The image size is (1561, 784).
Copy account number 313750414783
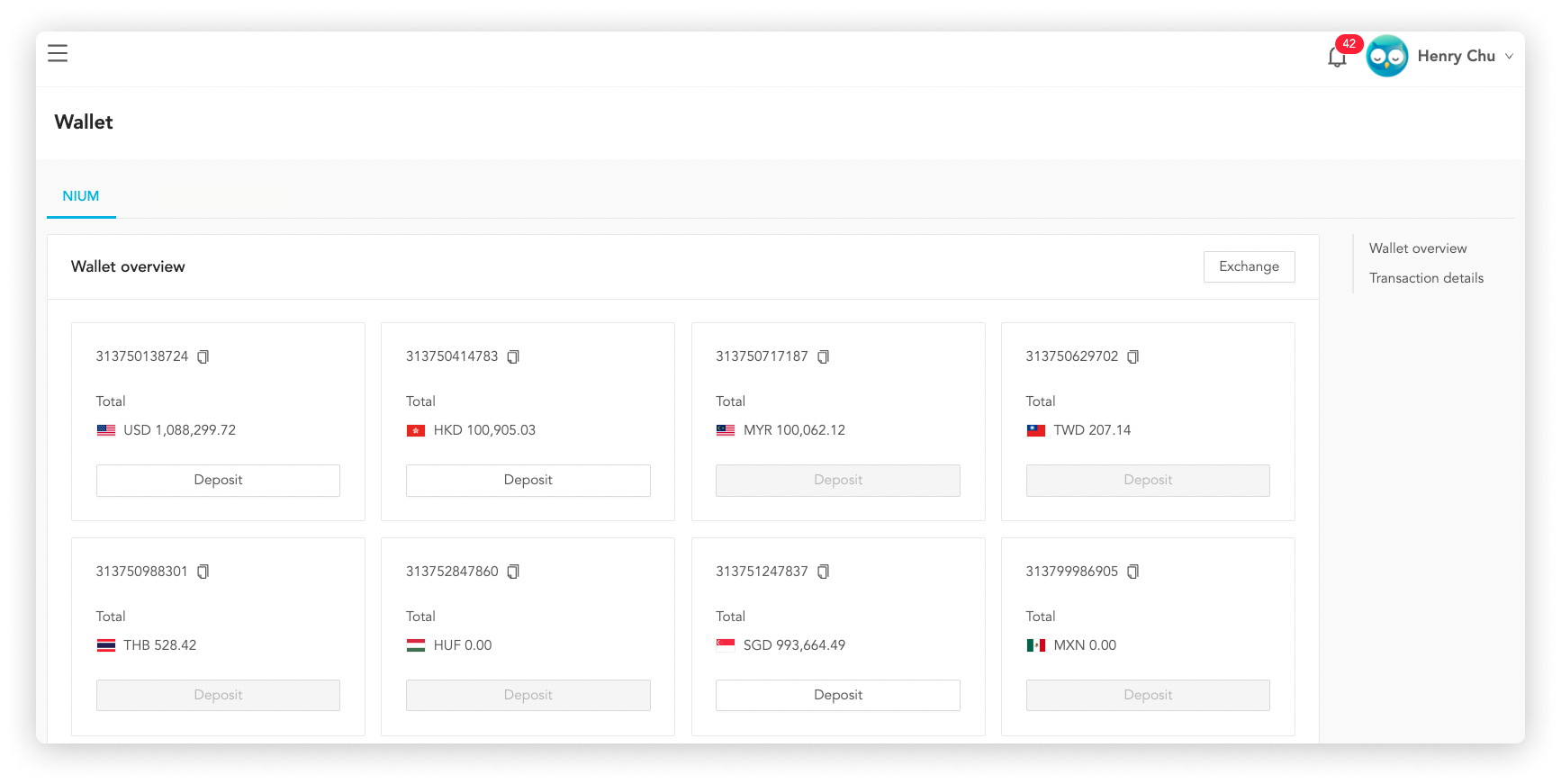coord(513,356)
